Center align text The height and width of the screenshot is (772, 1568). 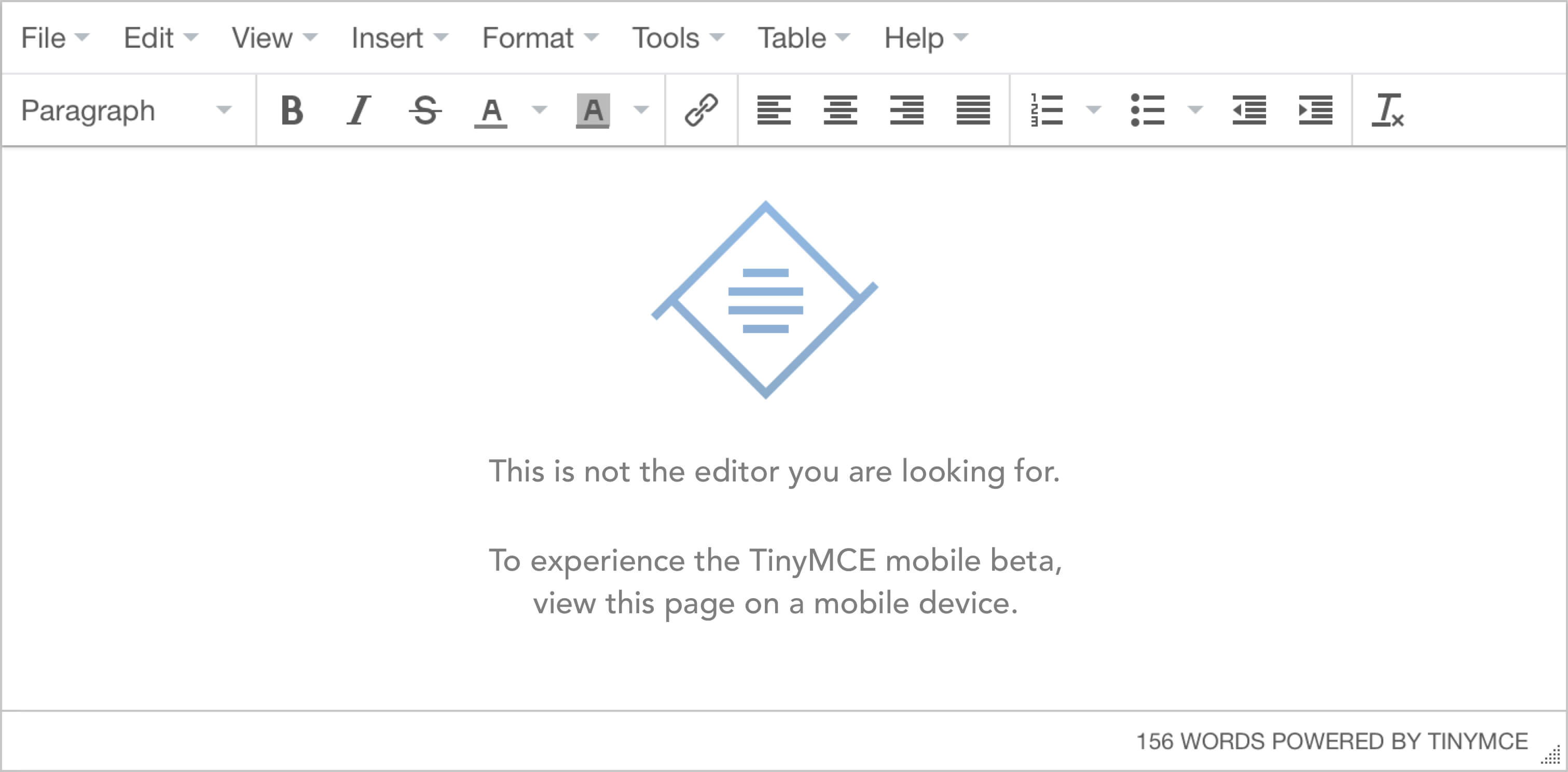[840, 111]
